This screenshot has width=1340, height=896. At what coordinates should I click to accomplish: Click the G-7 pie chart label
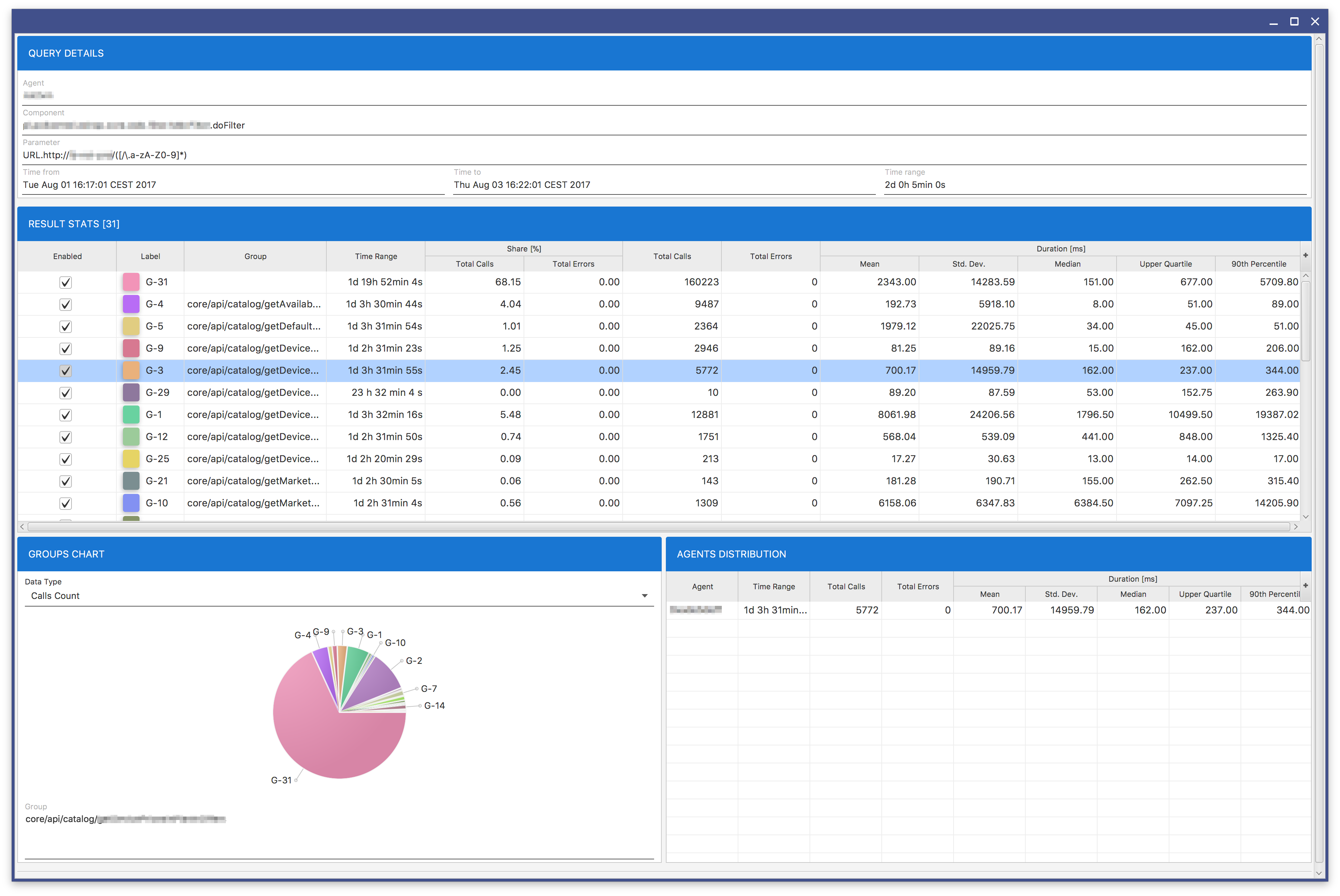coord(429,688)
